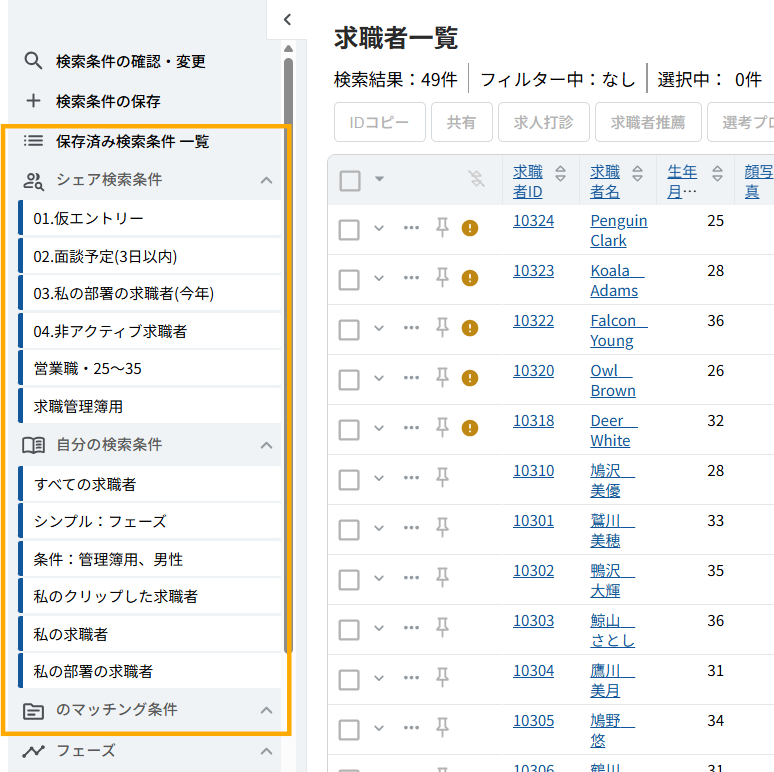Viewport: 774px width, 772px height.
Task: Open job seeker ID 10318 link
Action: point(533,421)
